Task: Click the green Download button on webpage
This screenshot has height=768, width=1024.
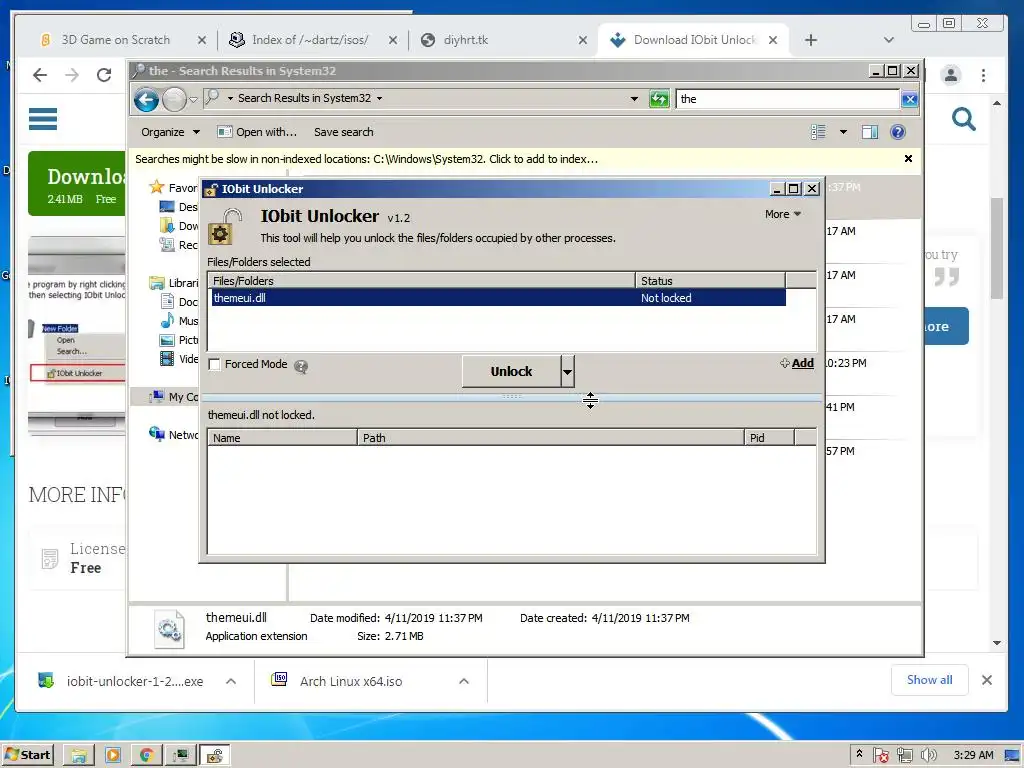Action: 77,184
